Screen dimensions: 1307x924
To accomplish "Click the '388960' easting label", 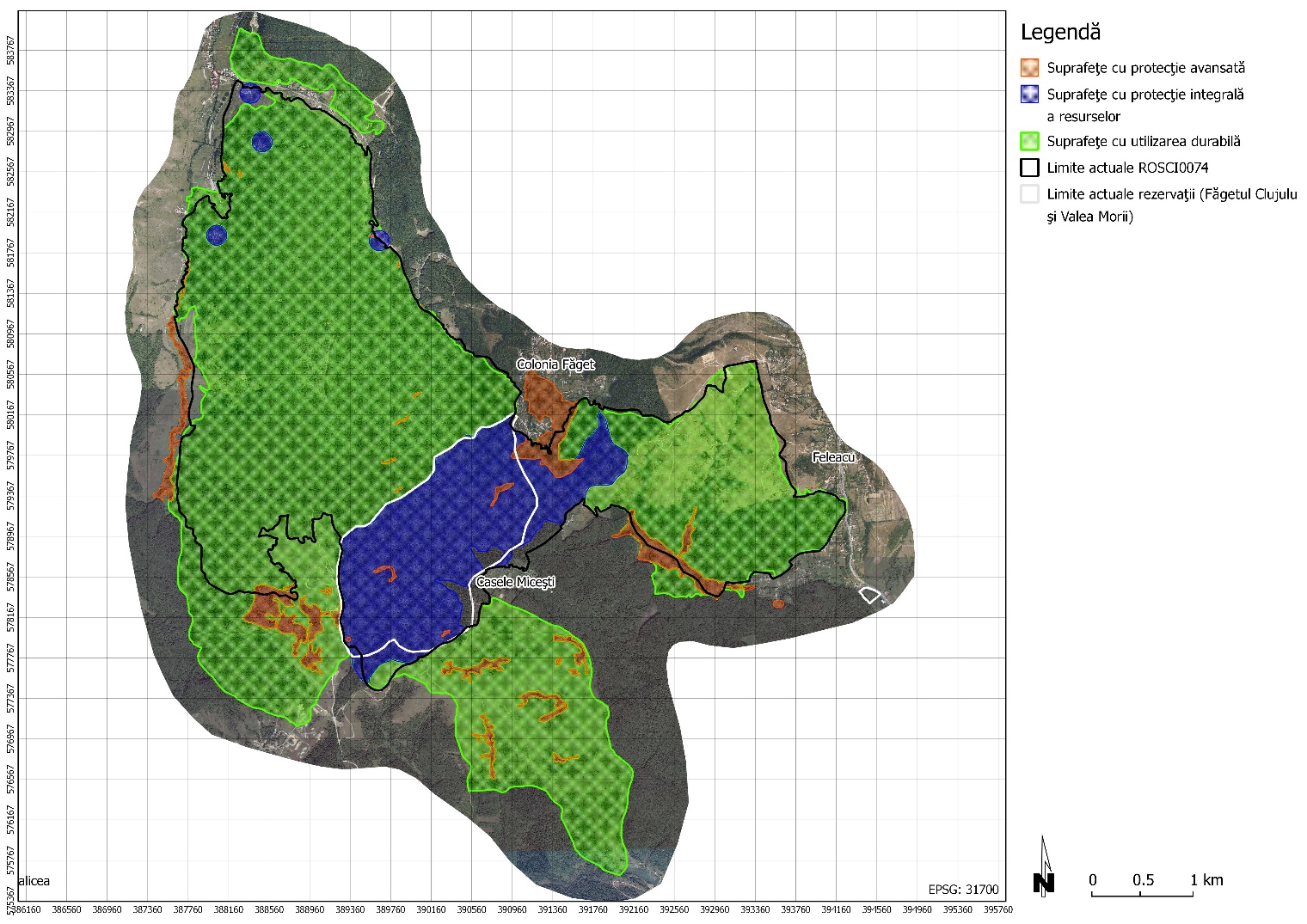I will click(309, 909).
